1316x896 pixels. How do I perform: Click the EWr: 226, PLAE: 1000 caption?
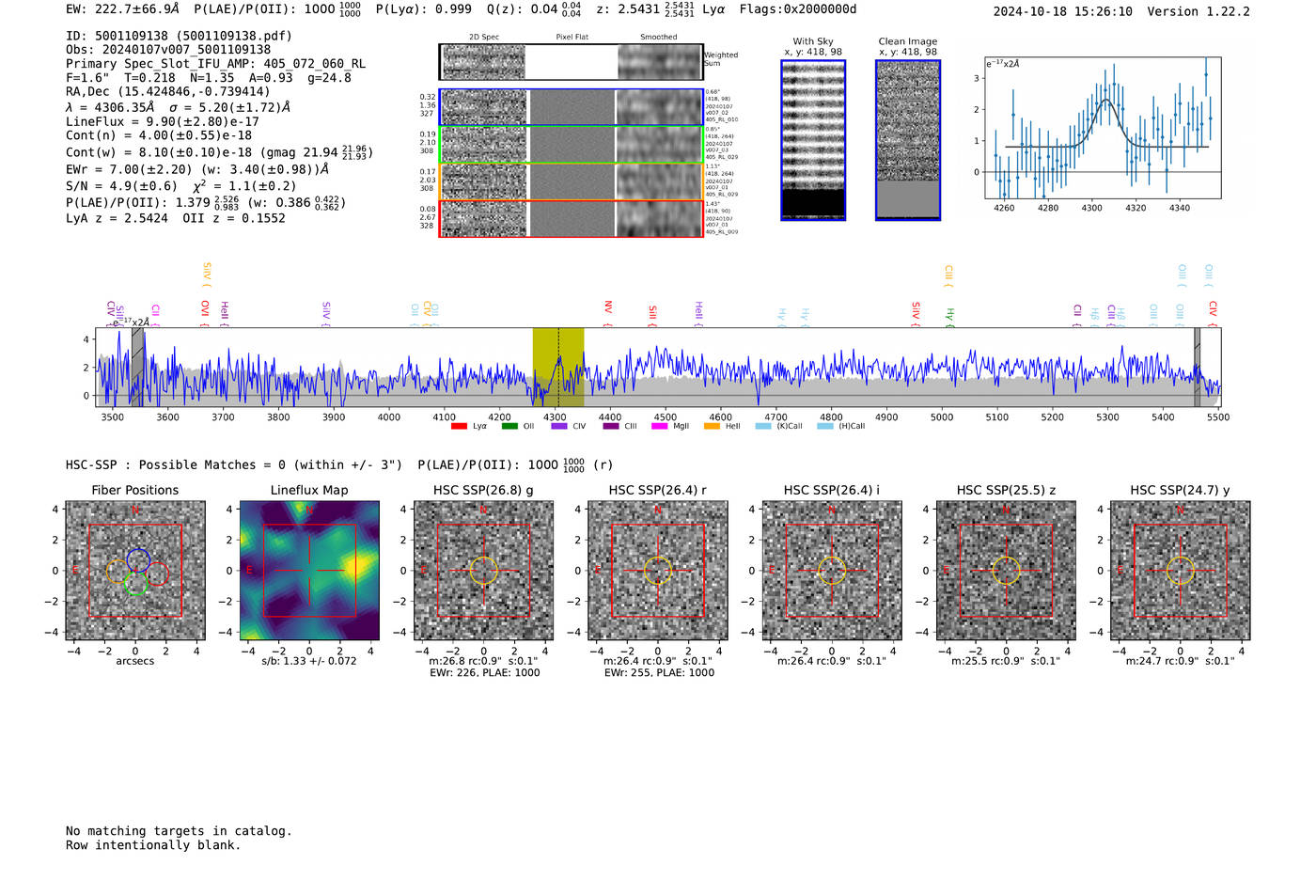point(484,672)
